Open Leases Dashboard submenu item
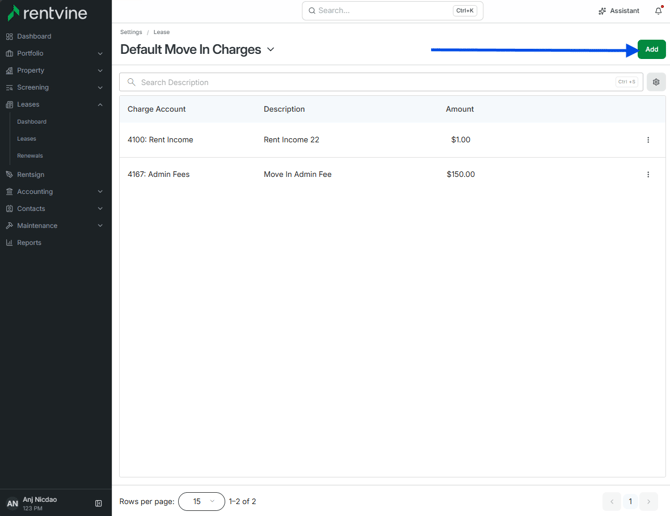 point(32,122)
